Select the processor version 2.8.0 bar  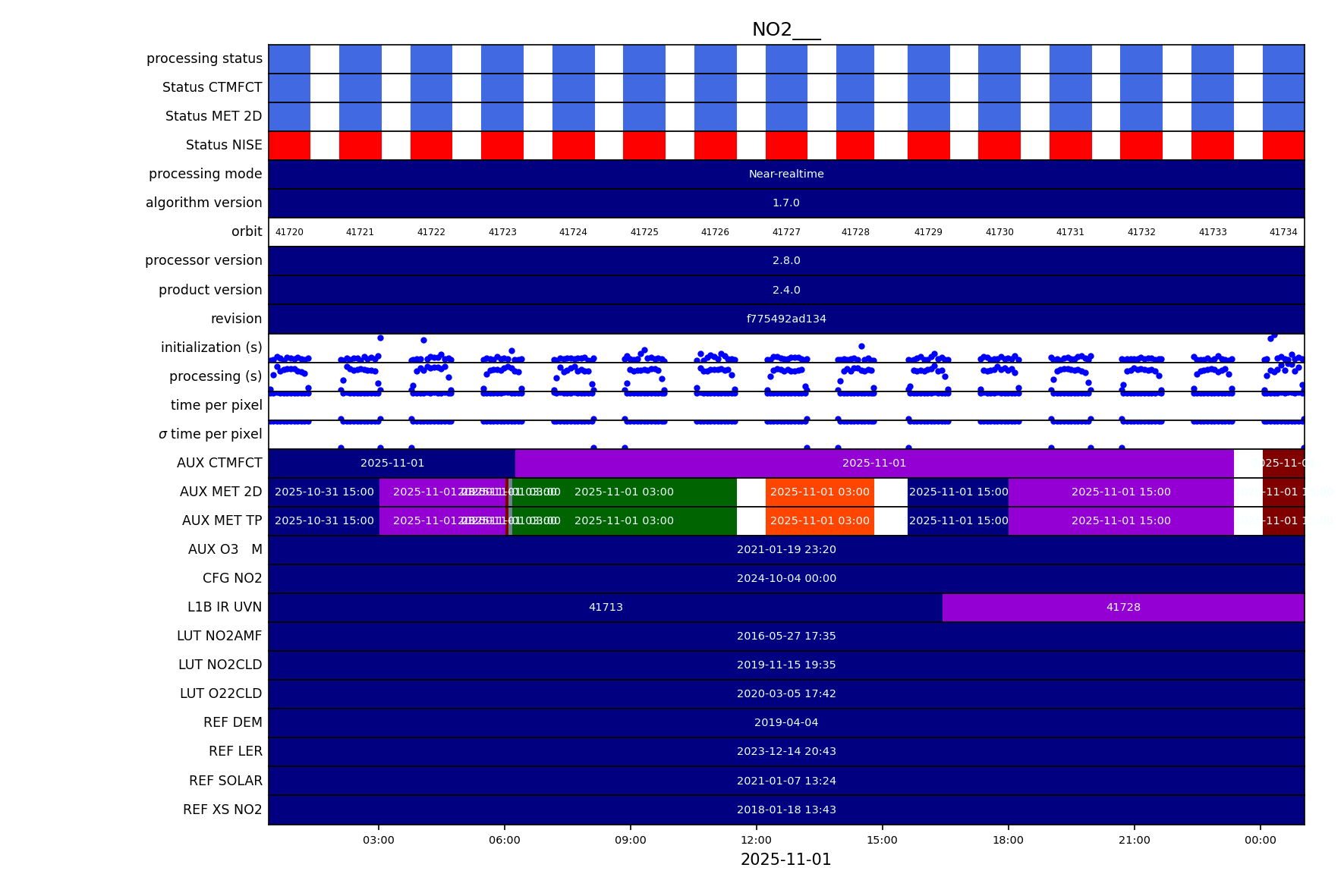786,261
